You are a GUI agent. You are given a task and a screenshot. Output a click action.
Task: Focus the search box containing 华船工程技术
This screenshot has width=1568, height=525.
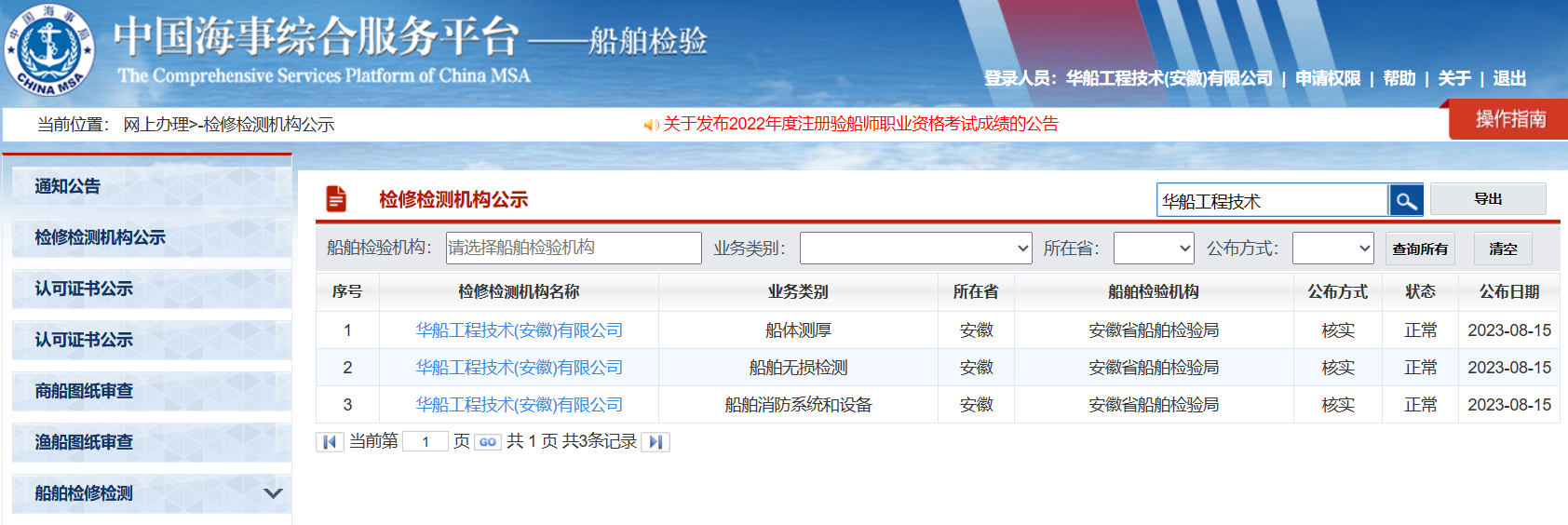(x=1272, y=200)
